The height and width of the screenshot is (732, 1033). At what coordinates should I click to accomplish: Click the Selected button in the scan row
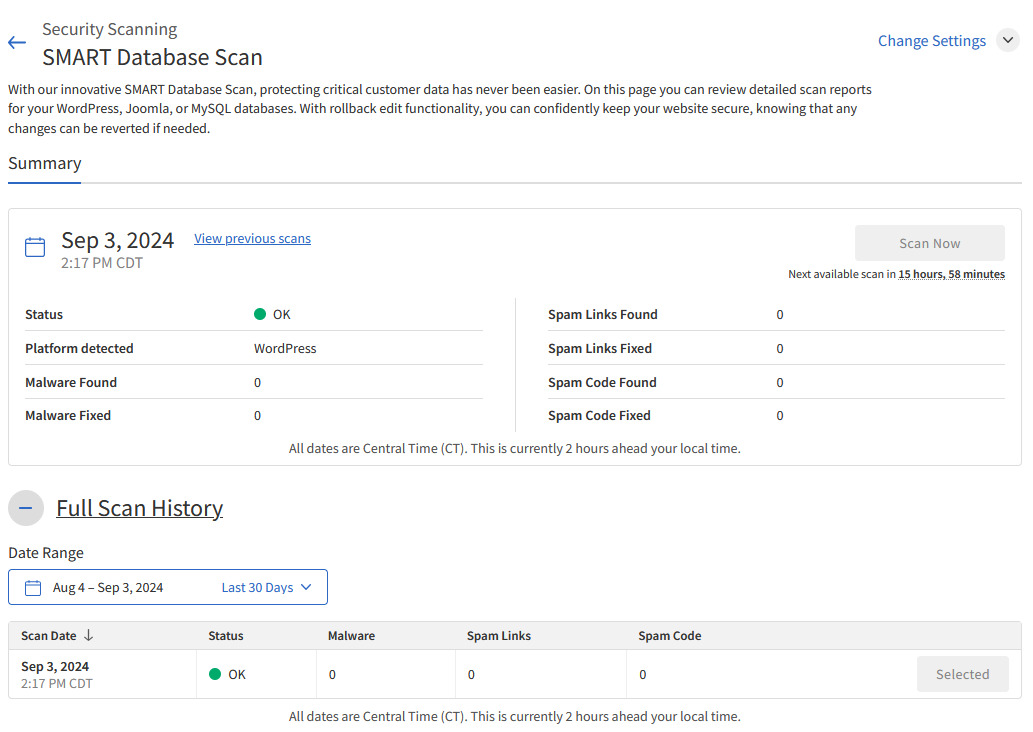(962, 675)
